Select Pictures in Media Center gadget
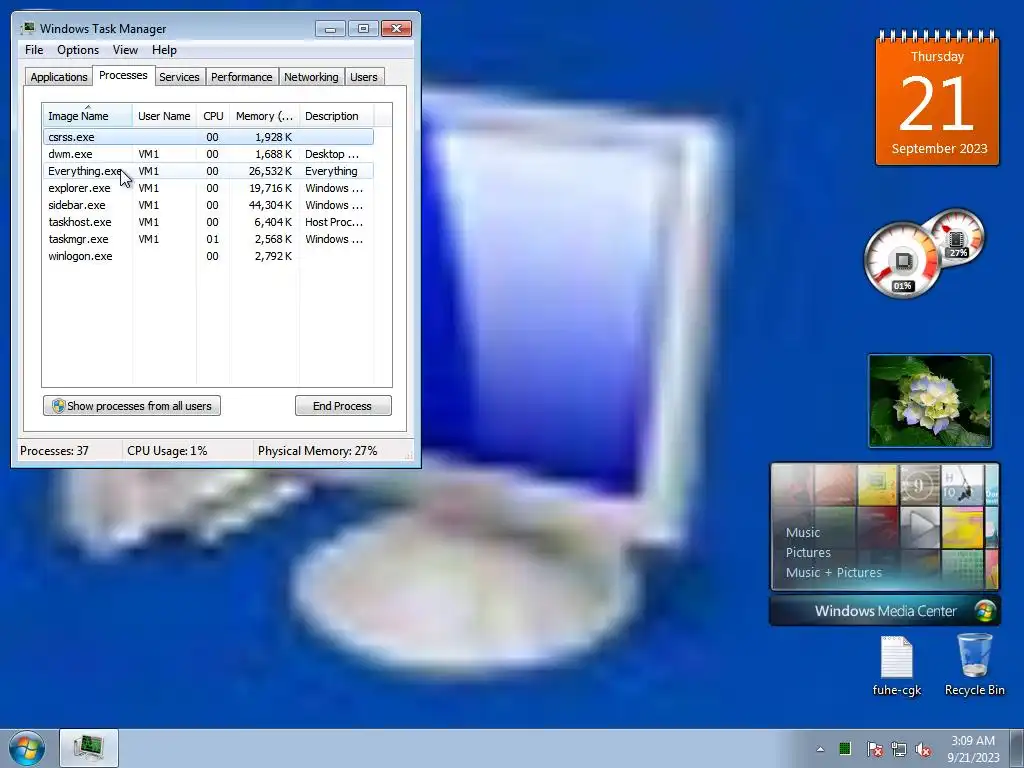This screenshot has height=768, width=1024. pos(808,552)
